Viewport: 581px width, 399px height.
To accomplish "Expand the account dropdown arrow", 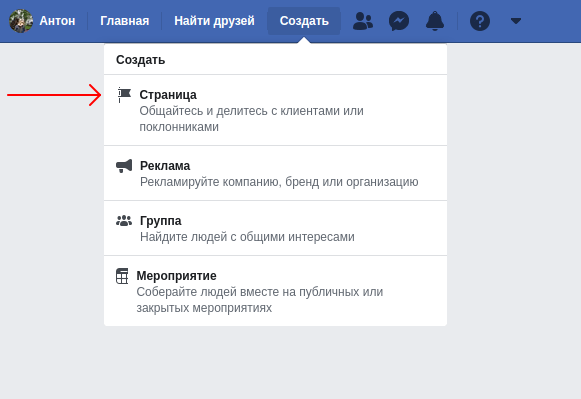I will (515, 21).
